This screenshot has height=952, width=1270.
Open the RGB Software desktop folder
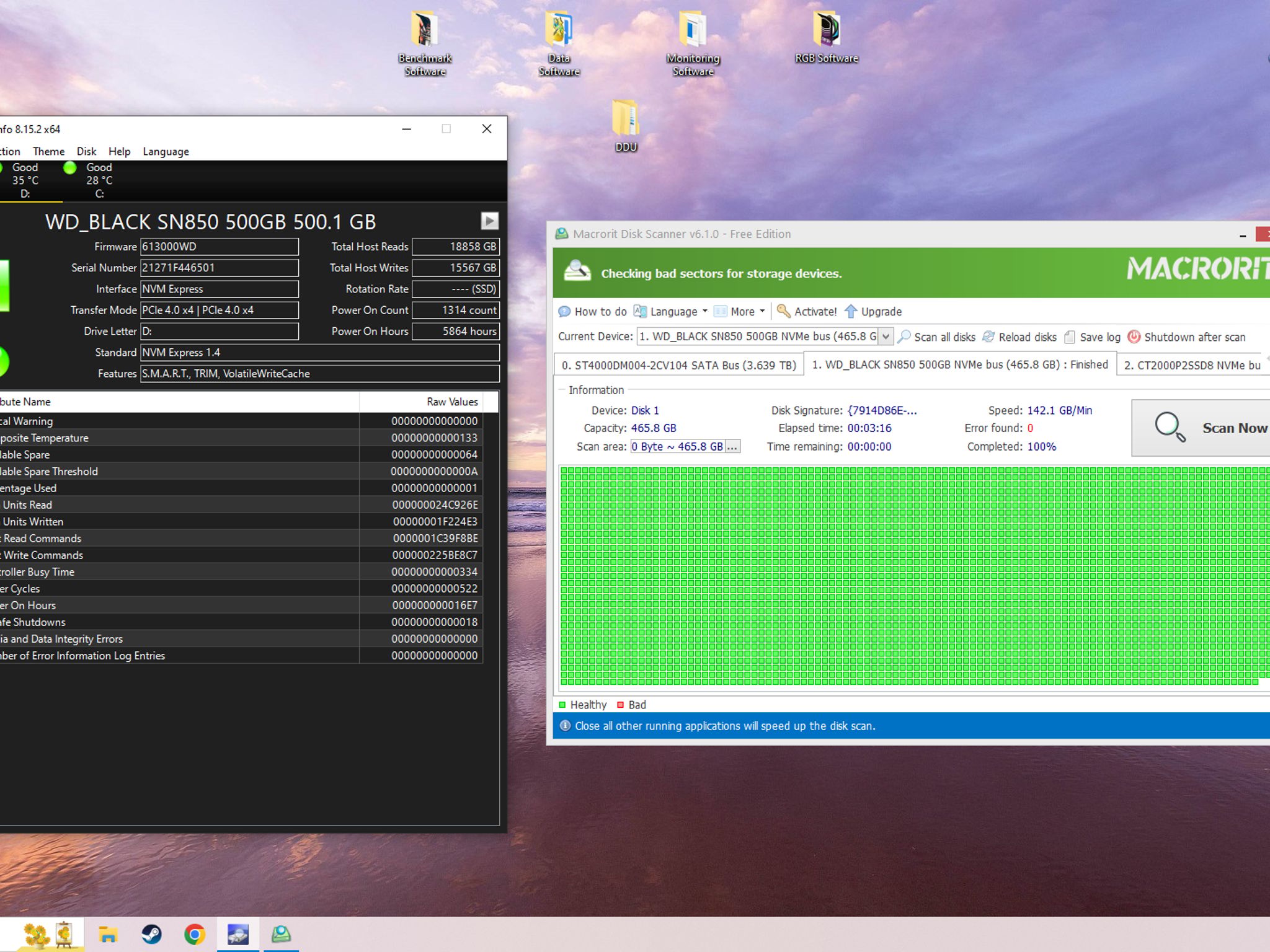pos(827,37)
